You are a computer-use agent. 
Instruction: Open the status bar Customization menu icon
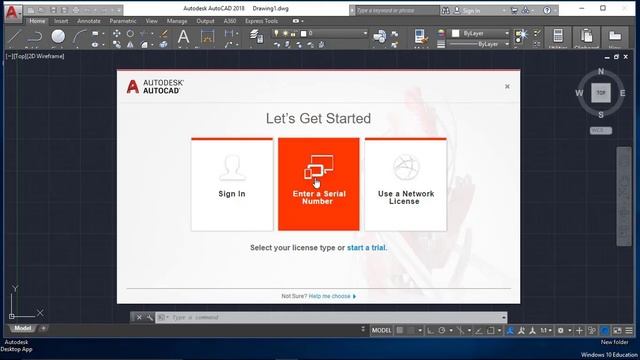point(629,330)
